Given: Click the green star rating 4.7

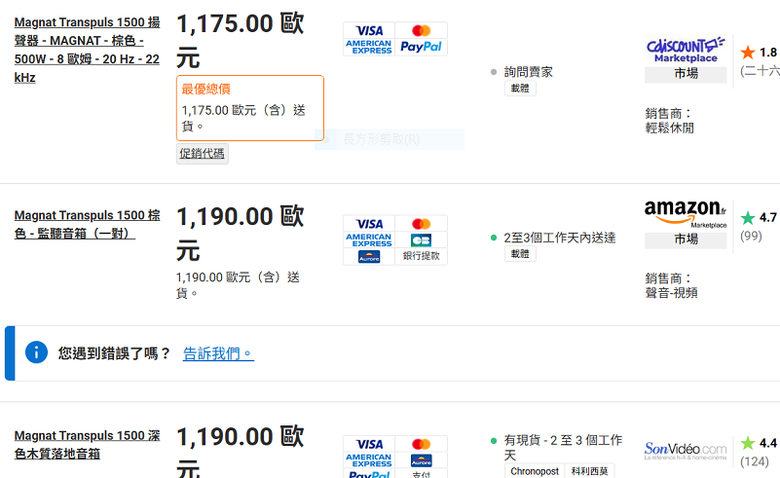Looking at the screenshot, I should (x=758, y=217).
